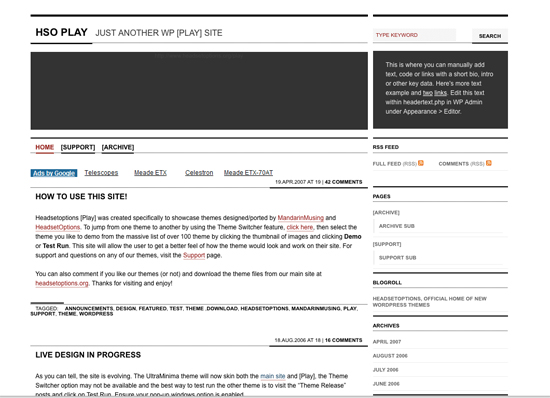Open the Telescopes ad link
Screen dimensions: 550x398
[101, 173]
